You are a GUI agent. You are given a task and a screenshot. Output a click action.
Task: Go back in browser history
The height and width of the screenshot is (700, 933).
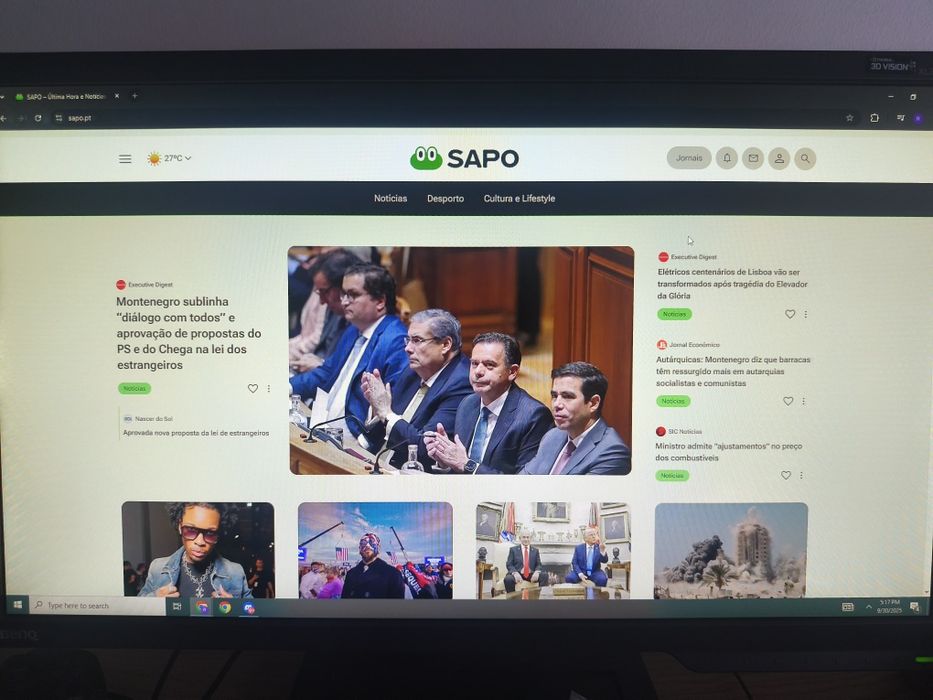coord(4,118)
